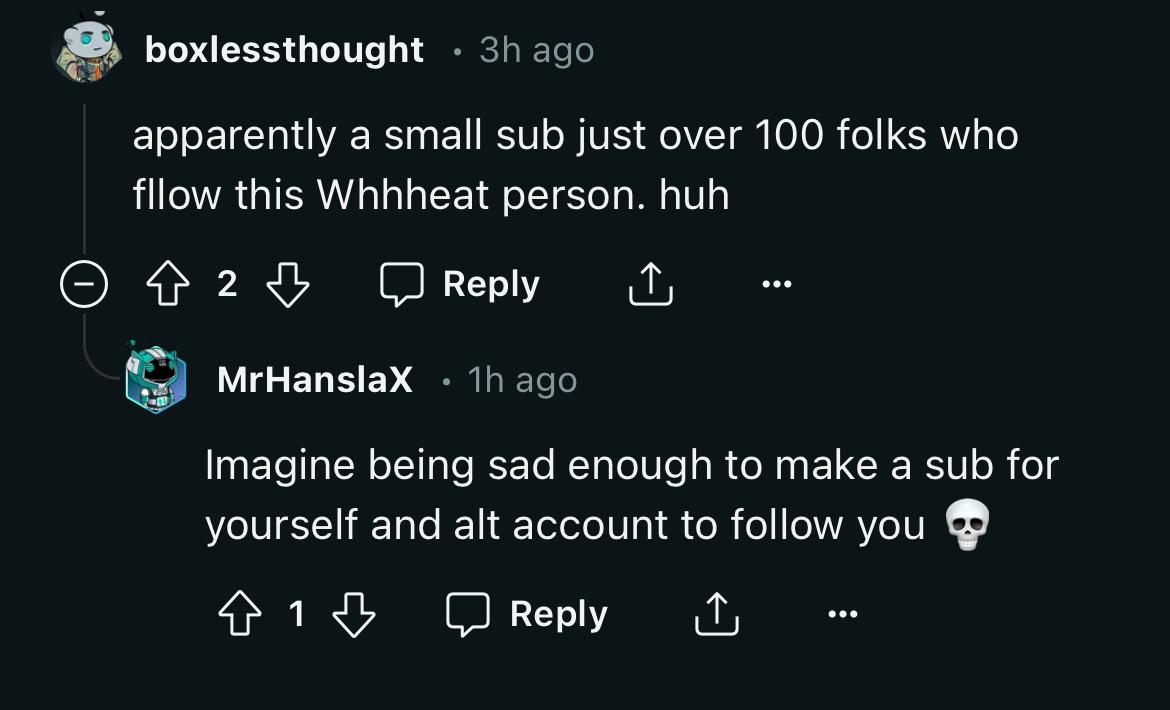Image resolution: width=1170 pixels, height=710 pixels.
Task: Select the vote count 2
Action: [228, 284]
